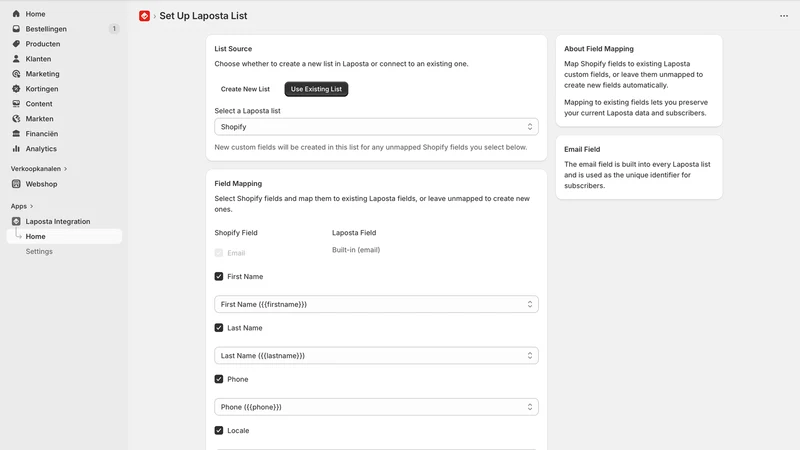
Task: Expand the Verkoopkanalen section
Action: click(x=39, y=169)
